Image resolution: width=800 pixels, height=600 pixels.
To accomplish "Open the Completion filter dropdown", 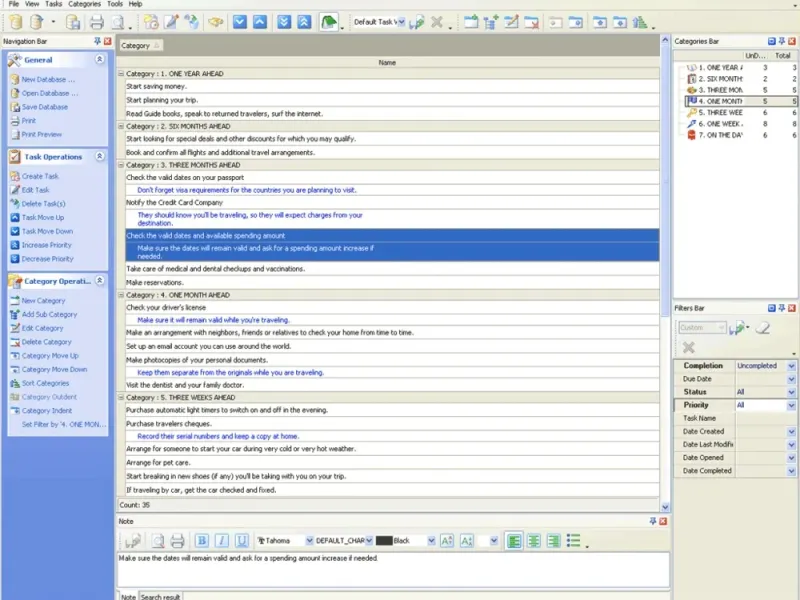I will (791, 366).
